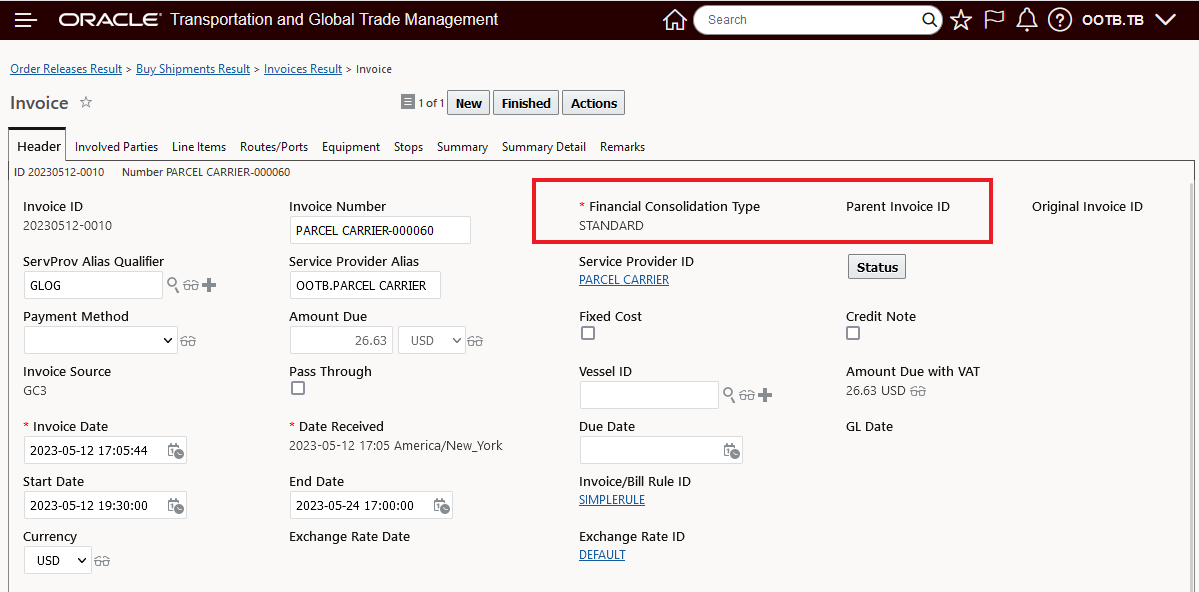This screenshot has width=1199, height=592.
Task: Click the Invoice Number input field
Action: click(x=379, y=230)
